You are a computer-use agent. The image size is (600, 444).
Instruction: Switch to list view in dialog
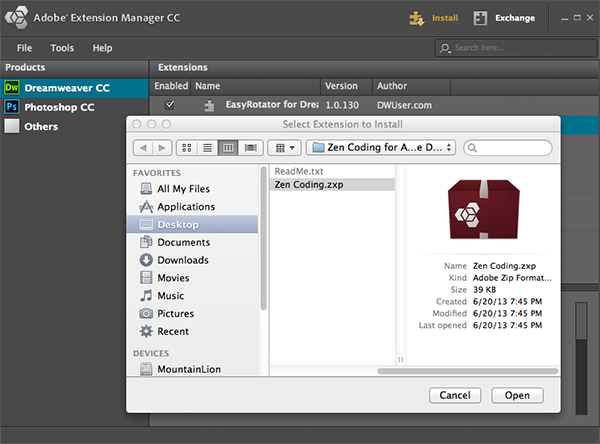(x=207, y=148)
